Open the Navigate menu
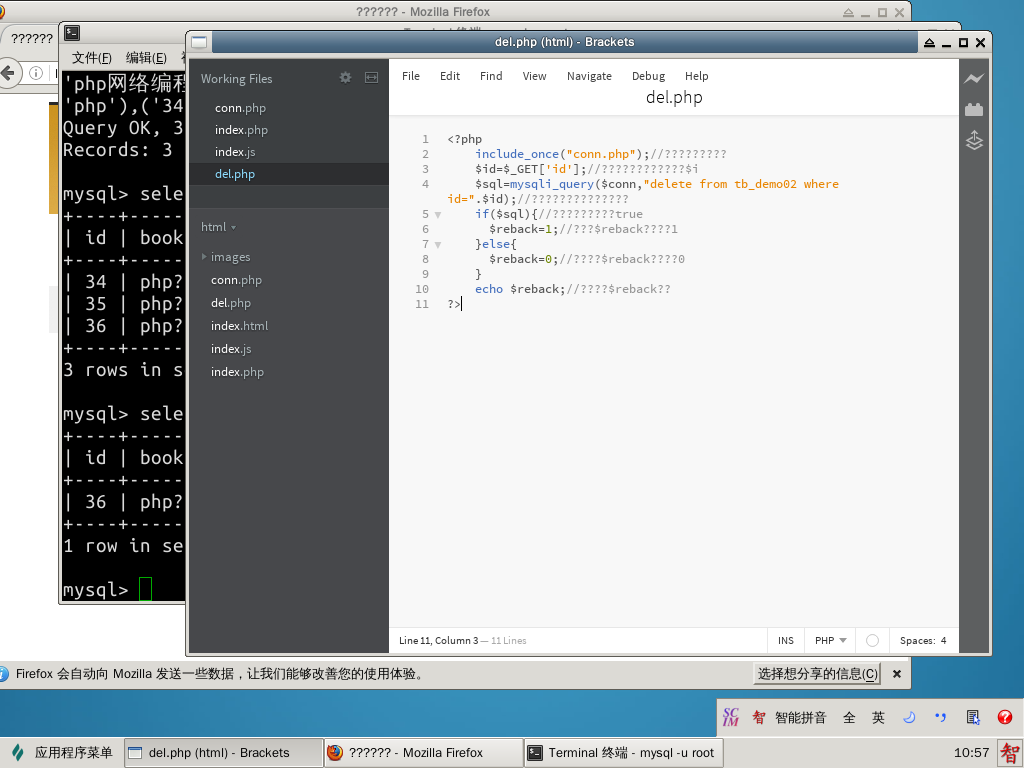 point(589,76)
